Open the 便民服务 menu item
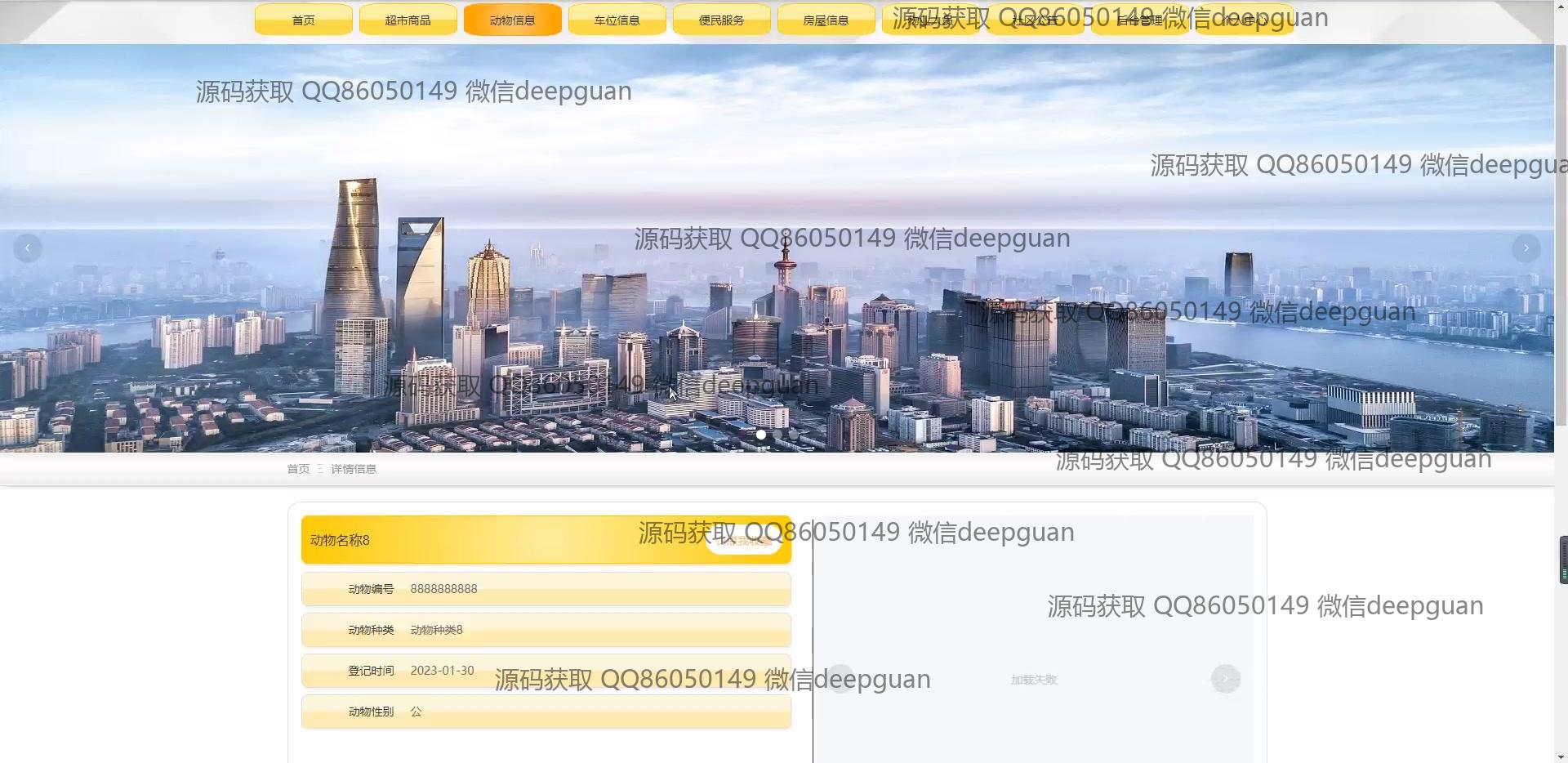 click(722, 20)
